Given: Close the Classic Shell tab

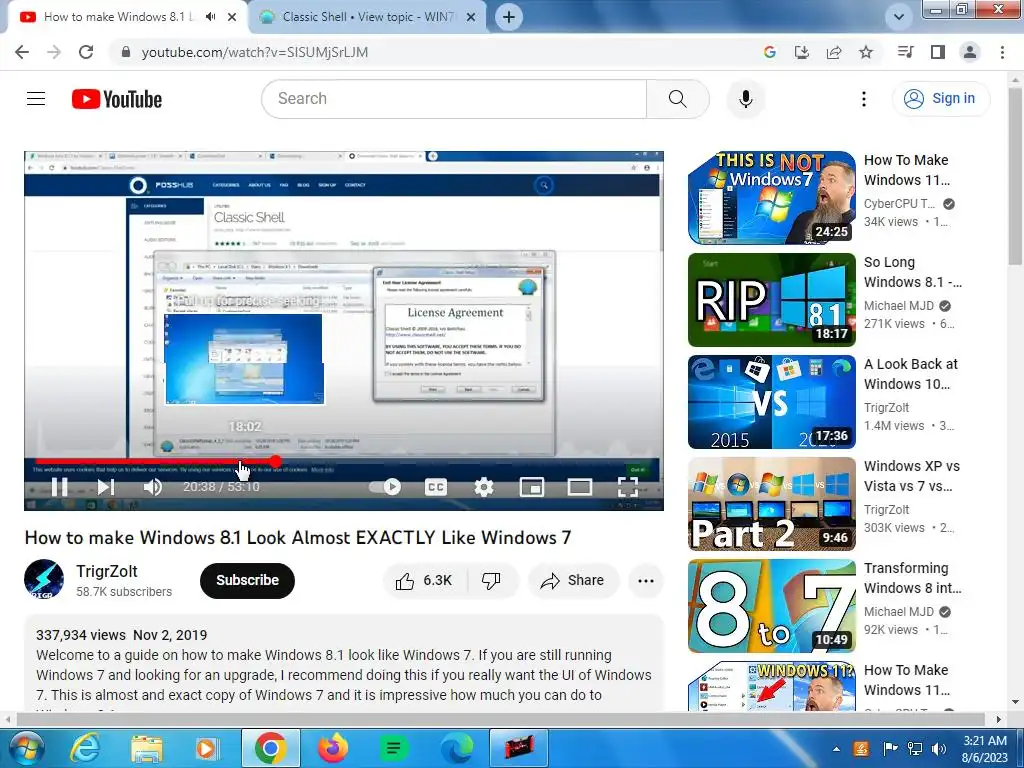Looking at the screenshot, I should [471, 18].
